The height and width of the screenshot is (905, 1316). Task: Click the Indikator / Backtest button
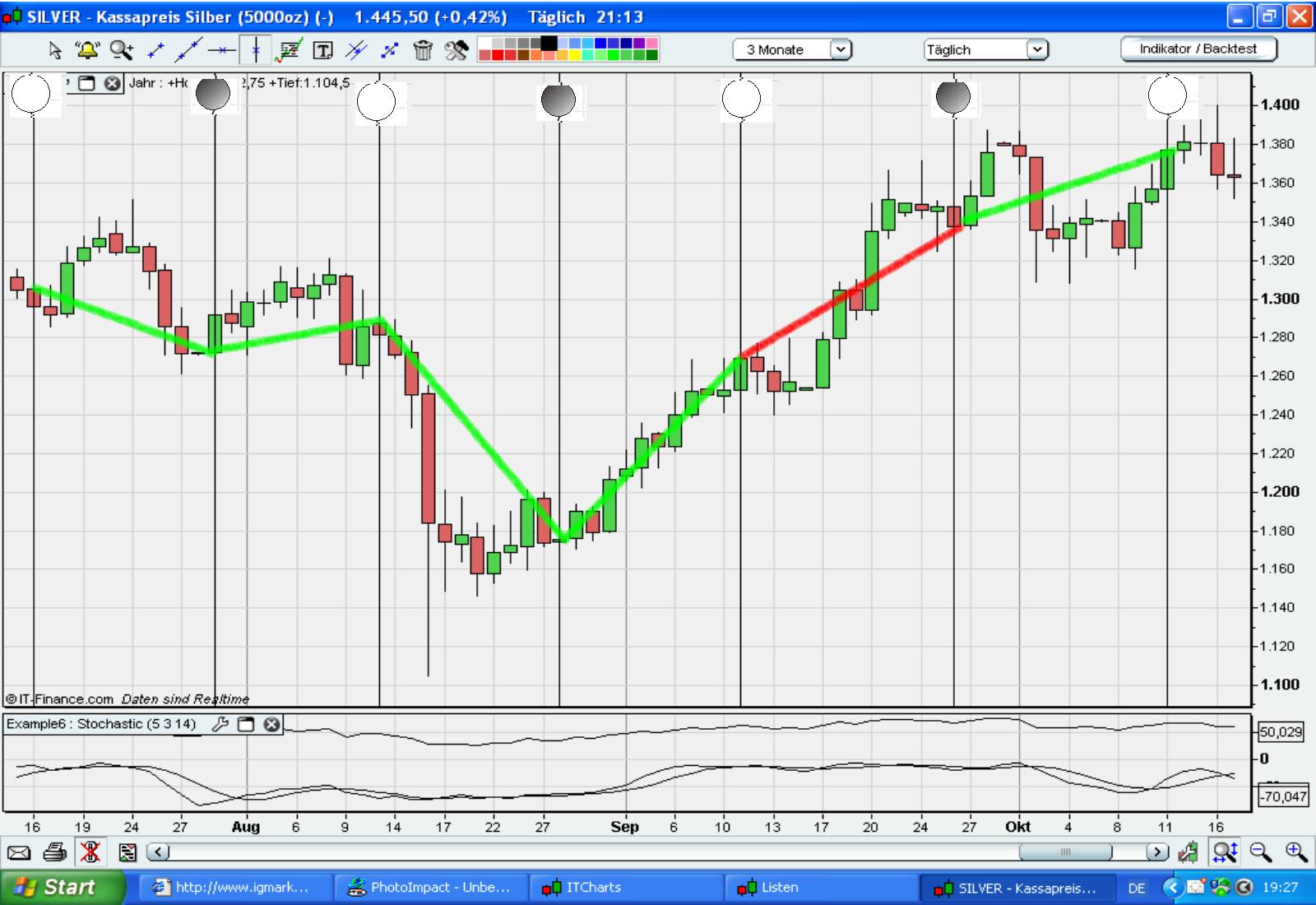[x=1198, y=49]
